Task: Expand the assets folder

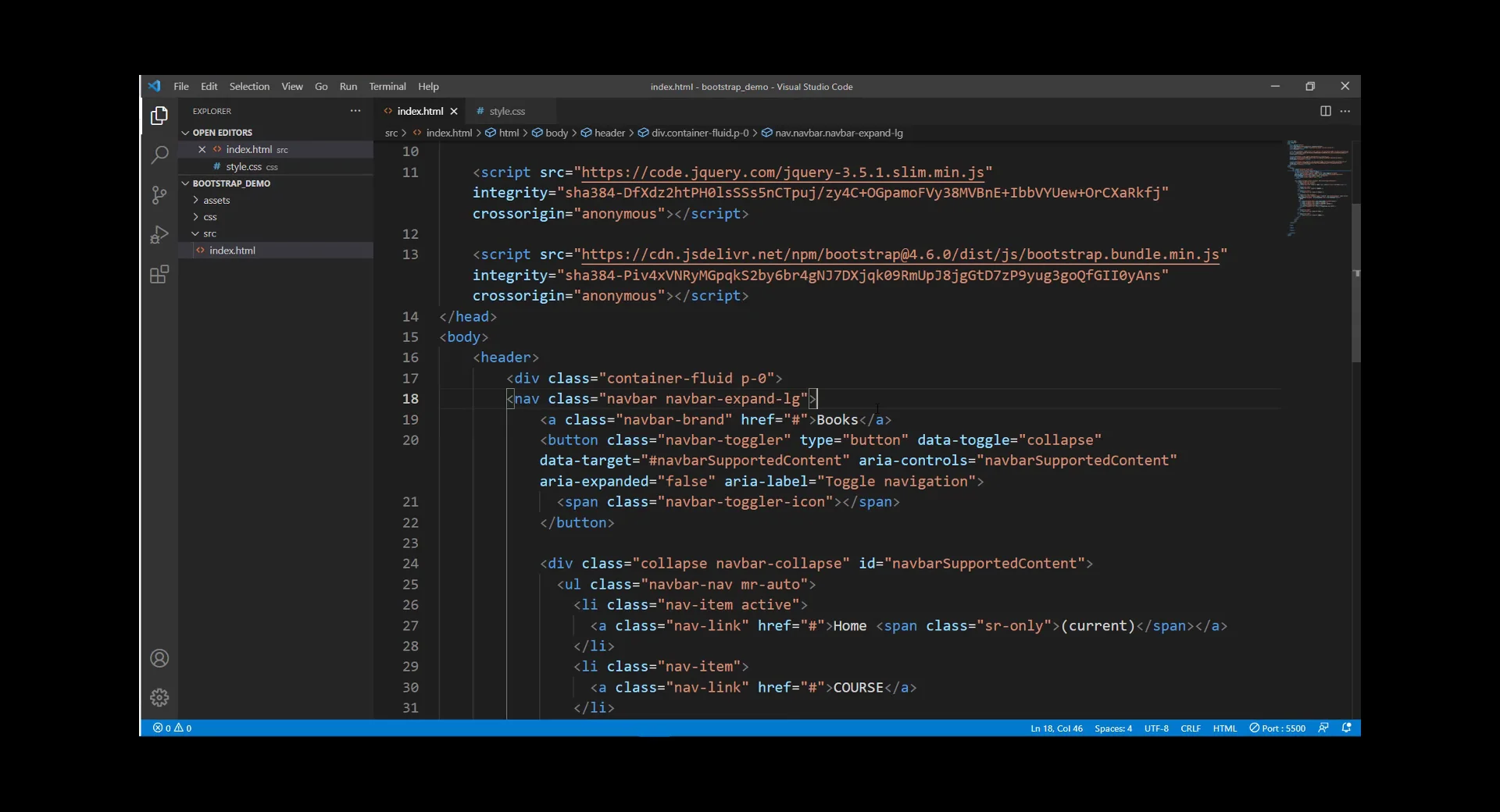Action: point(216,201)
